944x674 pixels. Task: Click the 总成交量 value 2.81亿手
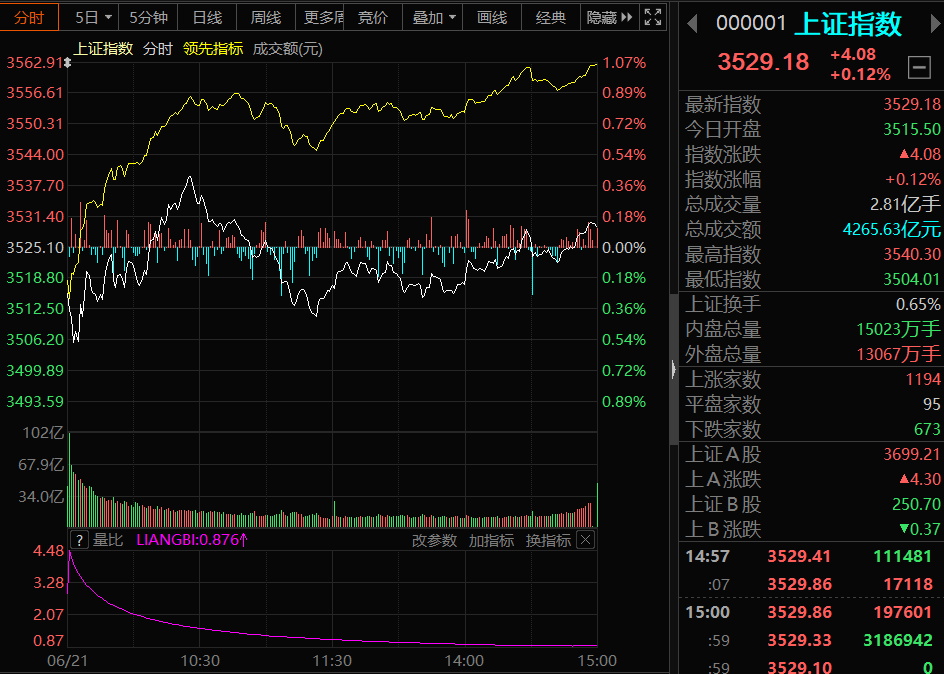click(x=905, y=204)
